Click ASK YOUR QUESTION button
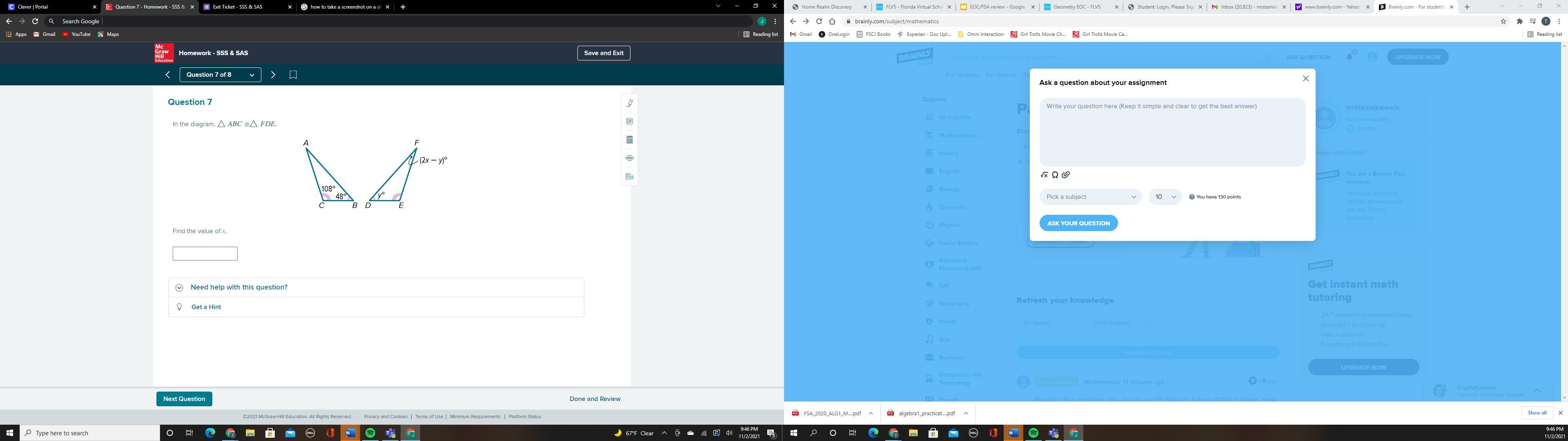Image resolution: width=1568 pixels, height=441 pixels. point(1078,223)
